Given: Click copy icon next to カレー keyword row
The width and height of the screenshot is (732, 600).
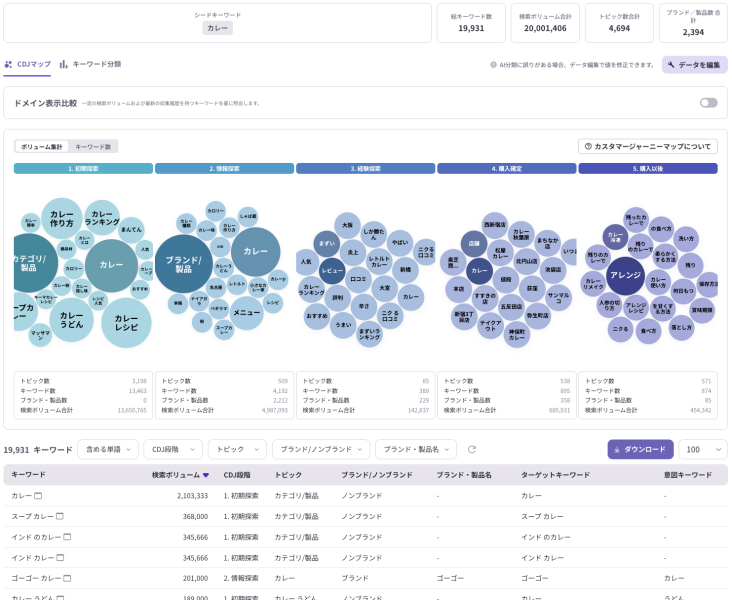Looking at the screenshot, I should click(x=38, y=496).
